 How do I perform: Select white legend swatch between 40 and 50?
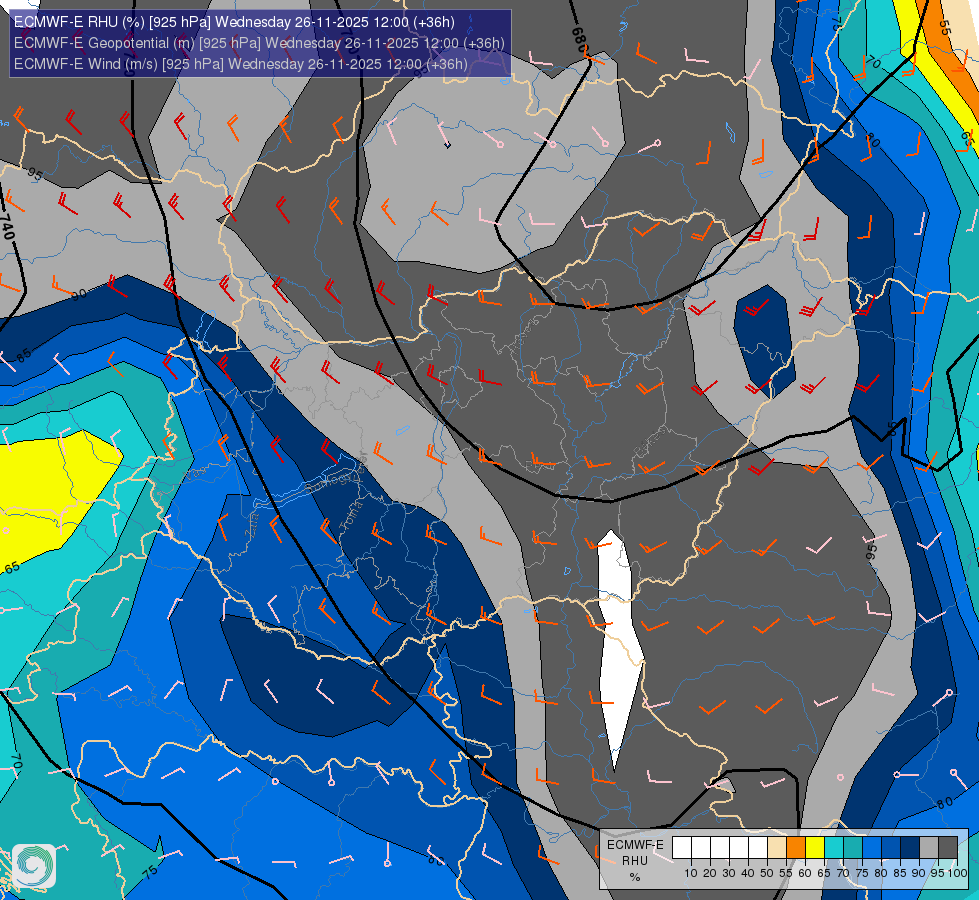[x=758, y=847]
